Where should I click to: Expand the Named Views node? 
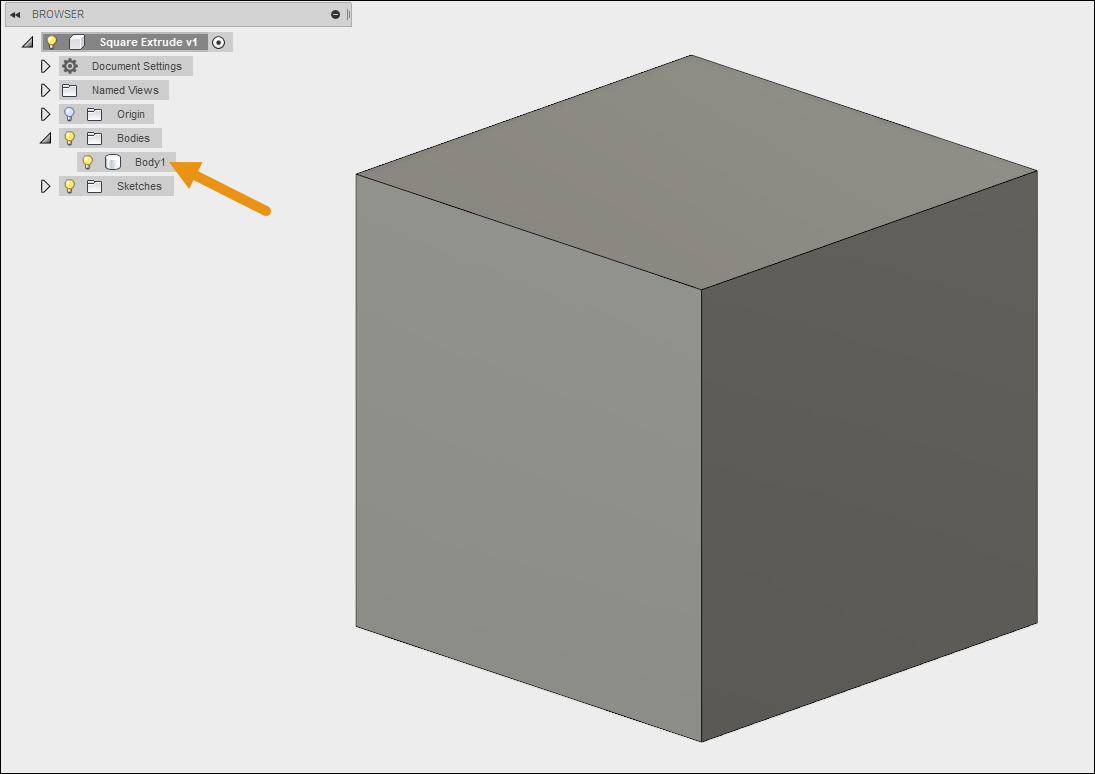click(45, 90)
